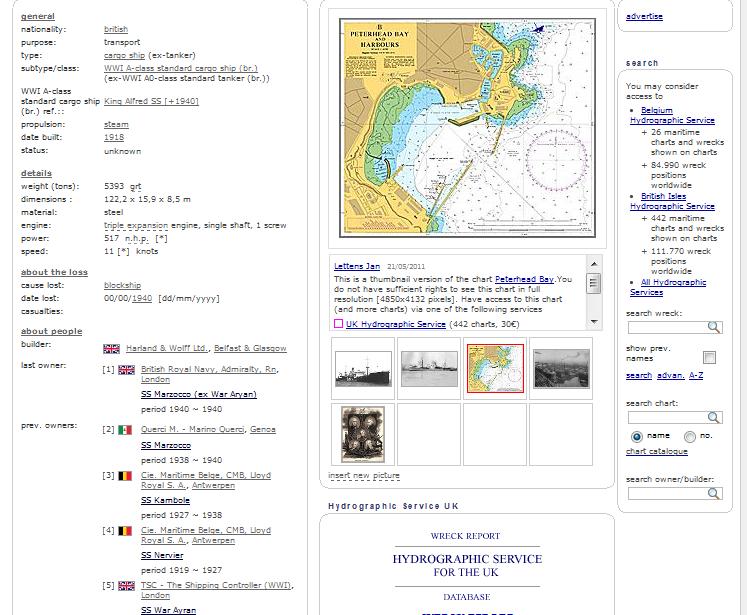Click the search owner/builder magnifier icon
The height and width of the screenshot is (615, 747).
714,494
